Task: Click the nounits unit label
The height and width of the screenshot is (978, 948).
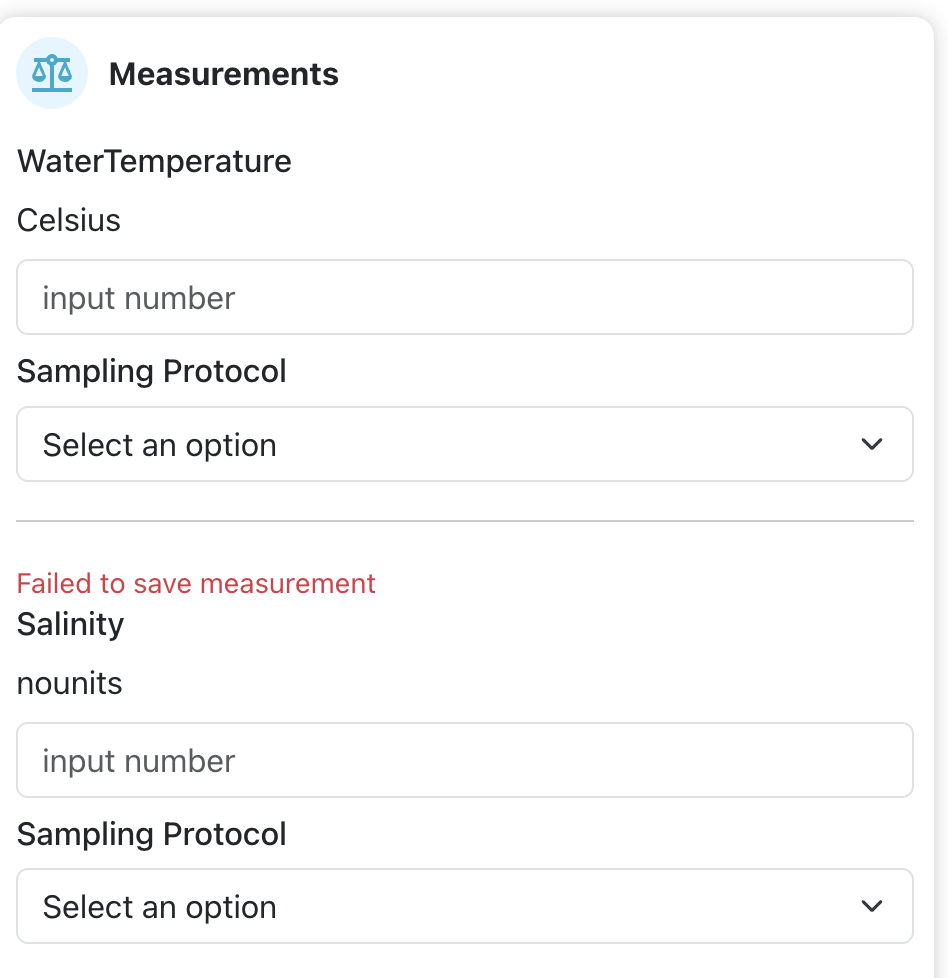Action: 69,683
